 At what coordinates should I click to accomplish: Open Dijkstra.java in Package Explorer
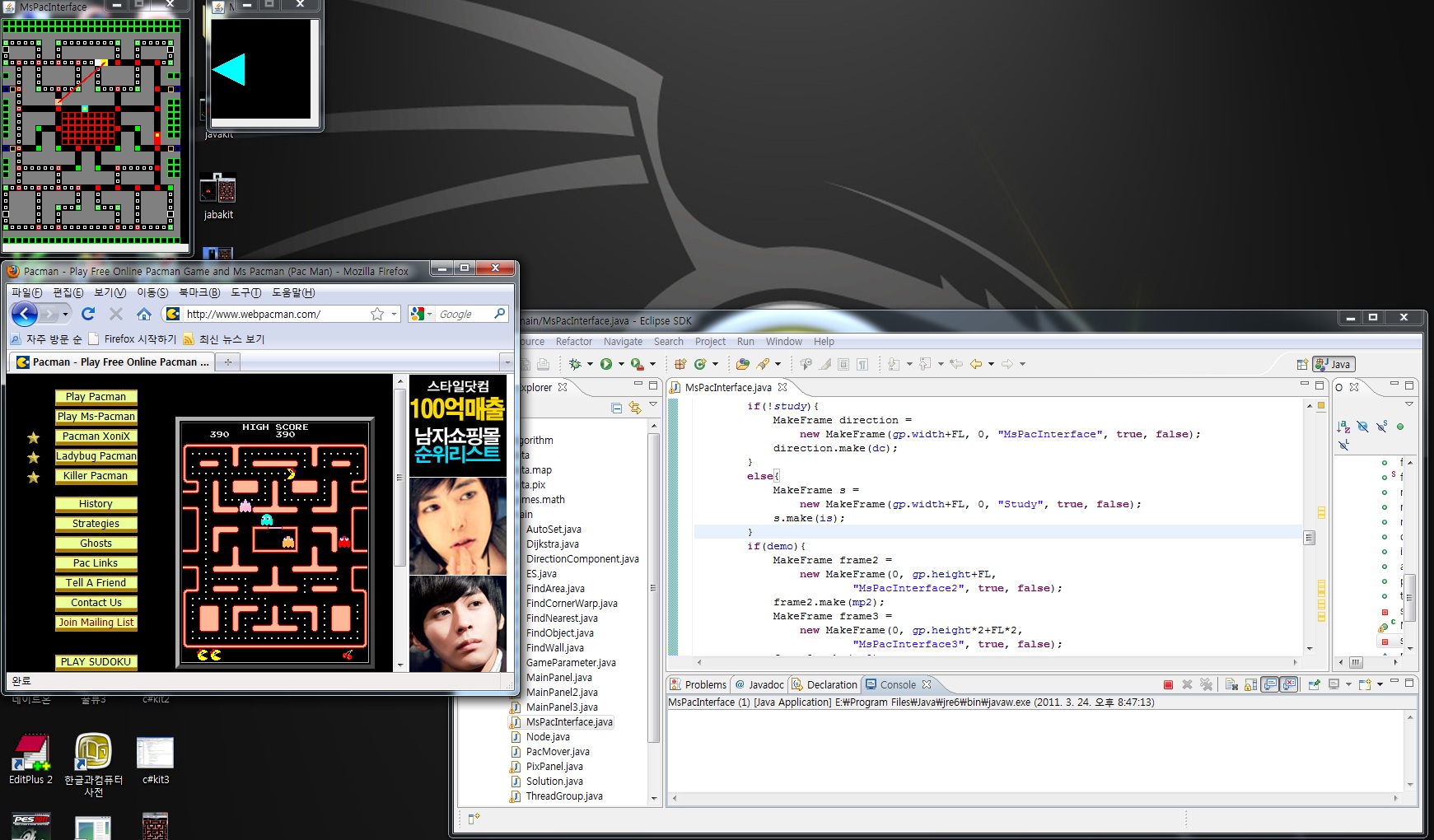552,544
